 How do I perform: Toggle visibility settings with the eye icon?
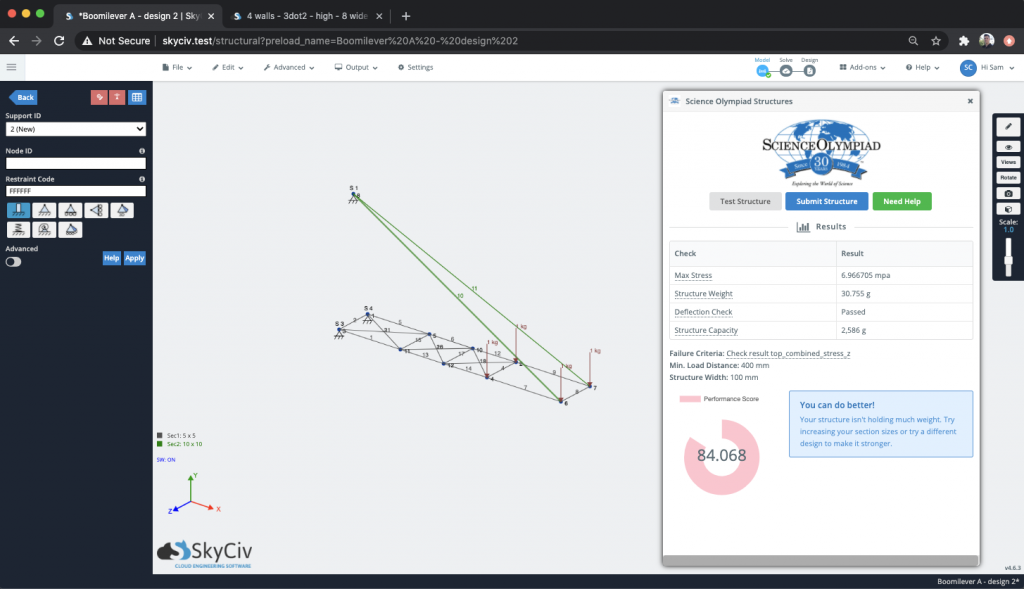tap(1008, 147)
